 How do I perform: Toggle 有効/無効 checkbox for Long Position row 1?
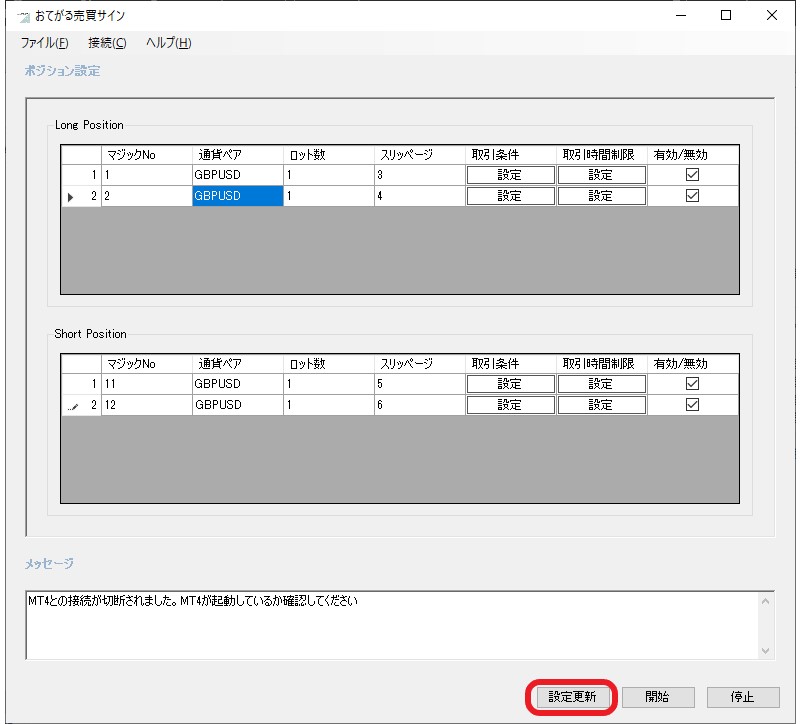coord(692,175)
